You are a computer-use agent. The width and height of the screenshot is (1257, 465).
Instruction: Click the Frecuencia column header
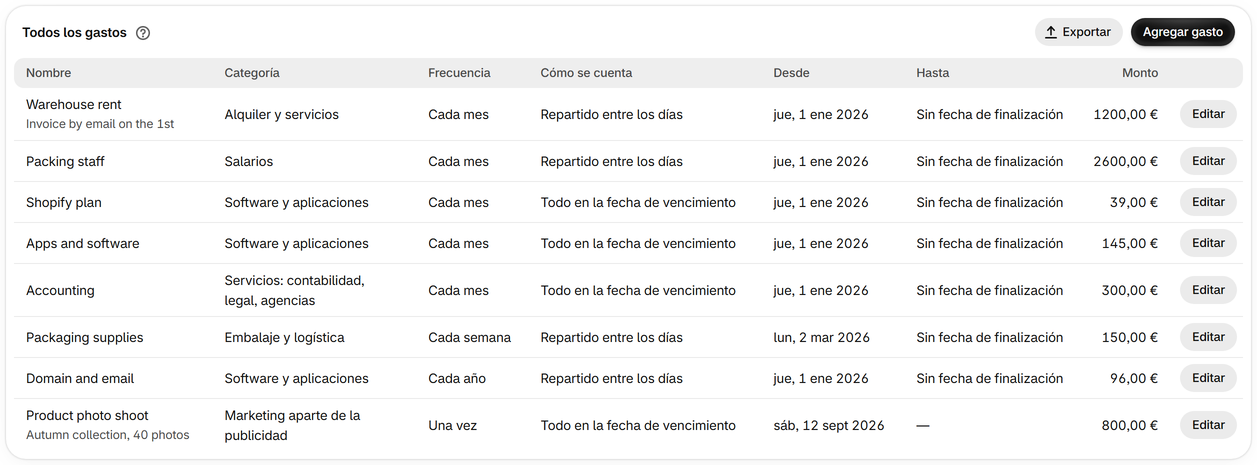click(x=459, y=73)
